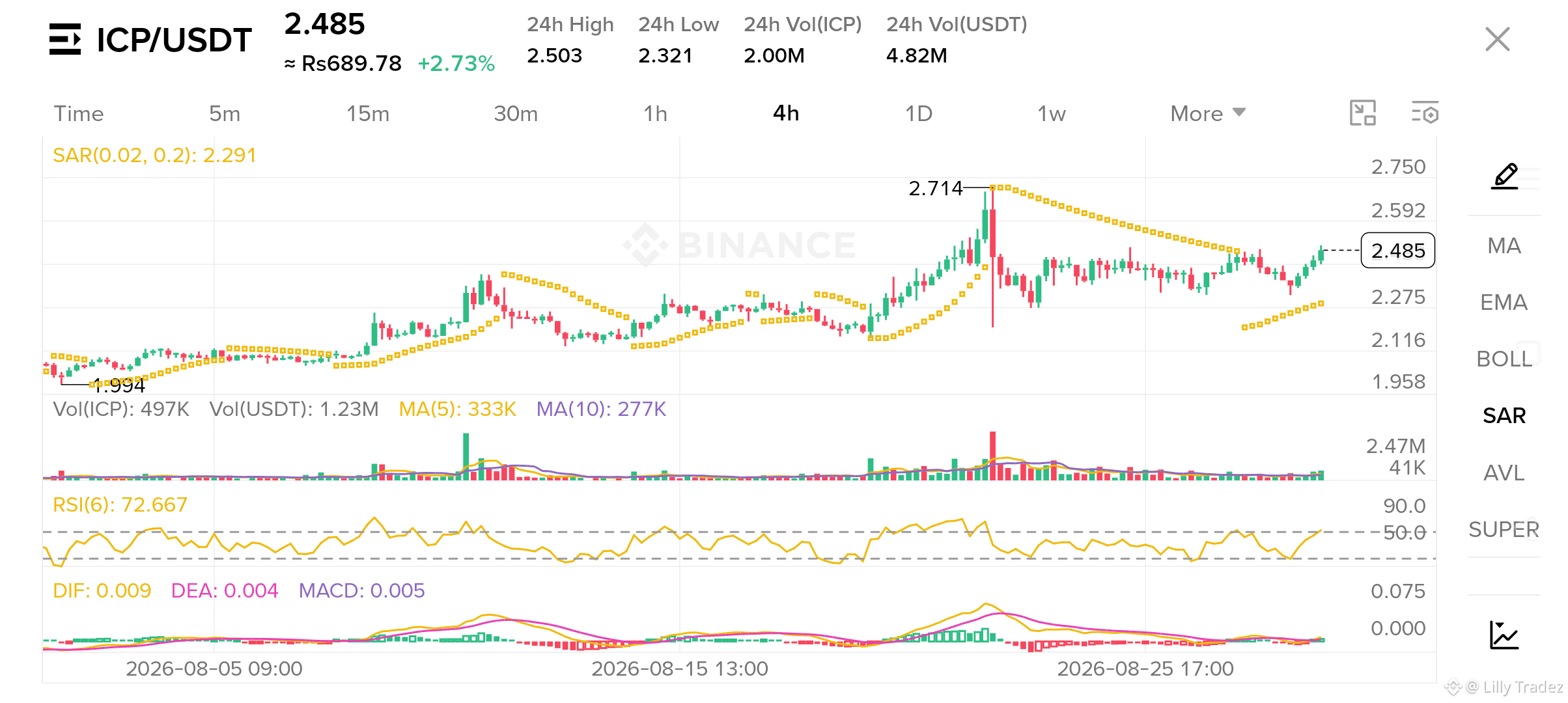The image size is (1568, 703).
Task: Enable the BOLL indicator
Action: tap(1504, 359)
